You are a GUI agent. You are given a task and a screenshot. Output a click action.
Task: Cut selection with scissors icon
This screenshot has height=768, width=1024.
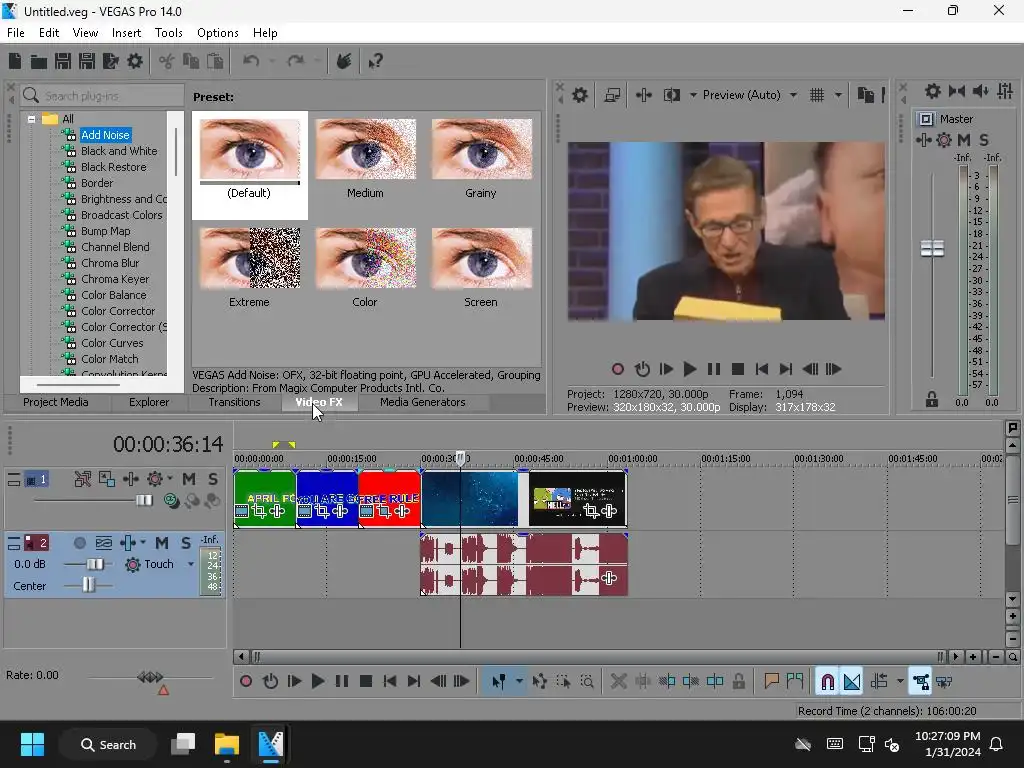point(167,61)
